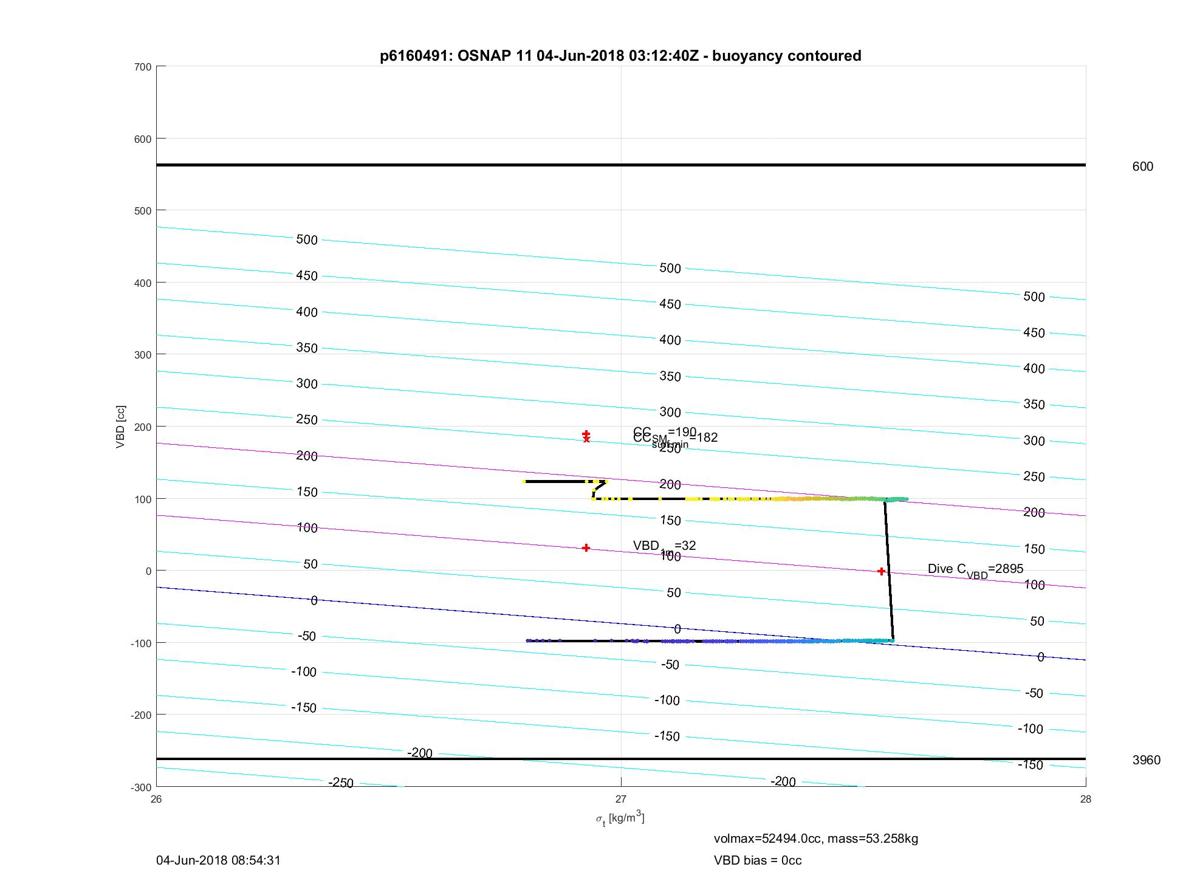This screenshot has width=1200, height=885.
Task: Click the red plus marker beside VBD=32
Action: (586, 548)
